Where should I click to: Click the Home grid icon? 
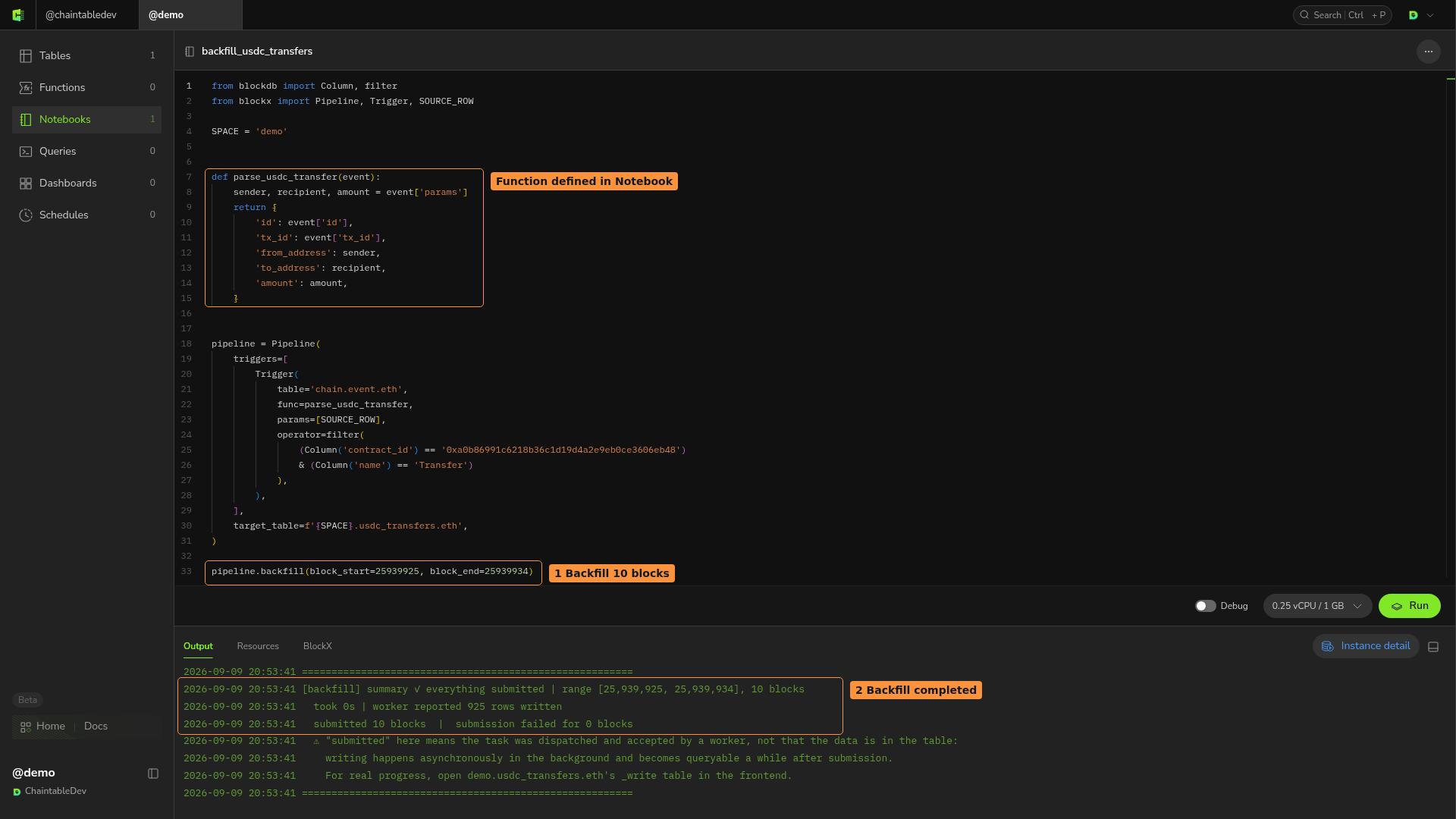tap(26, 726)
